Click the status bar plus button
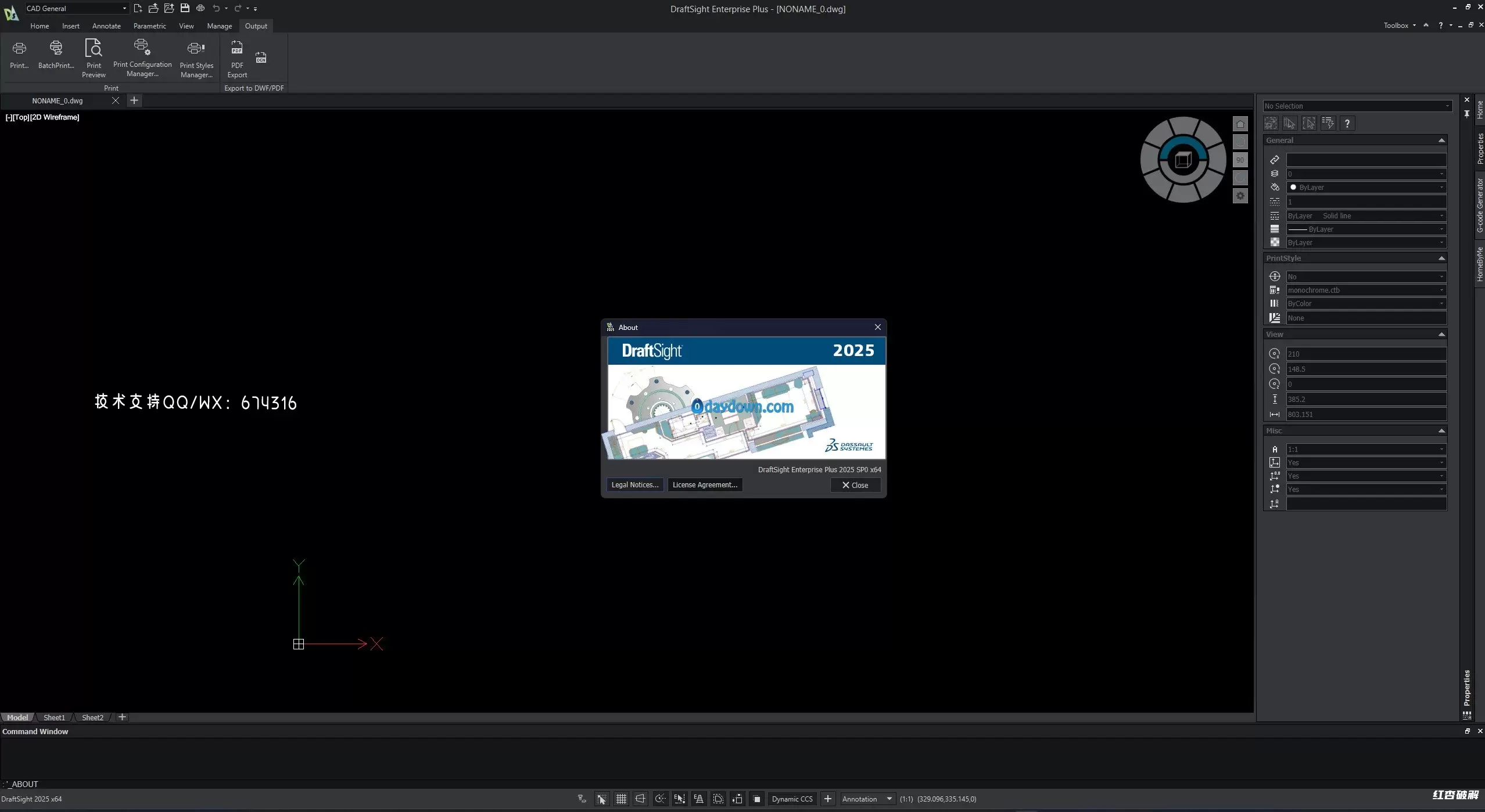The width and height of the screenshot is (1485, 812). pos(828,799)
